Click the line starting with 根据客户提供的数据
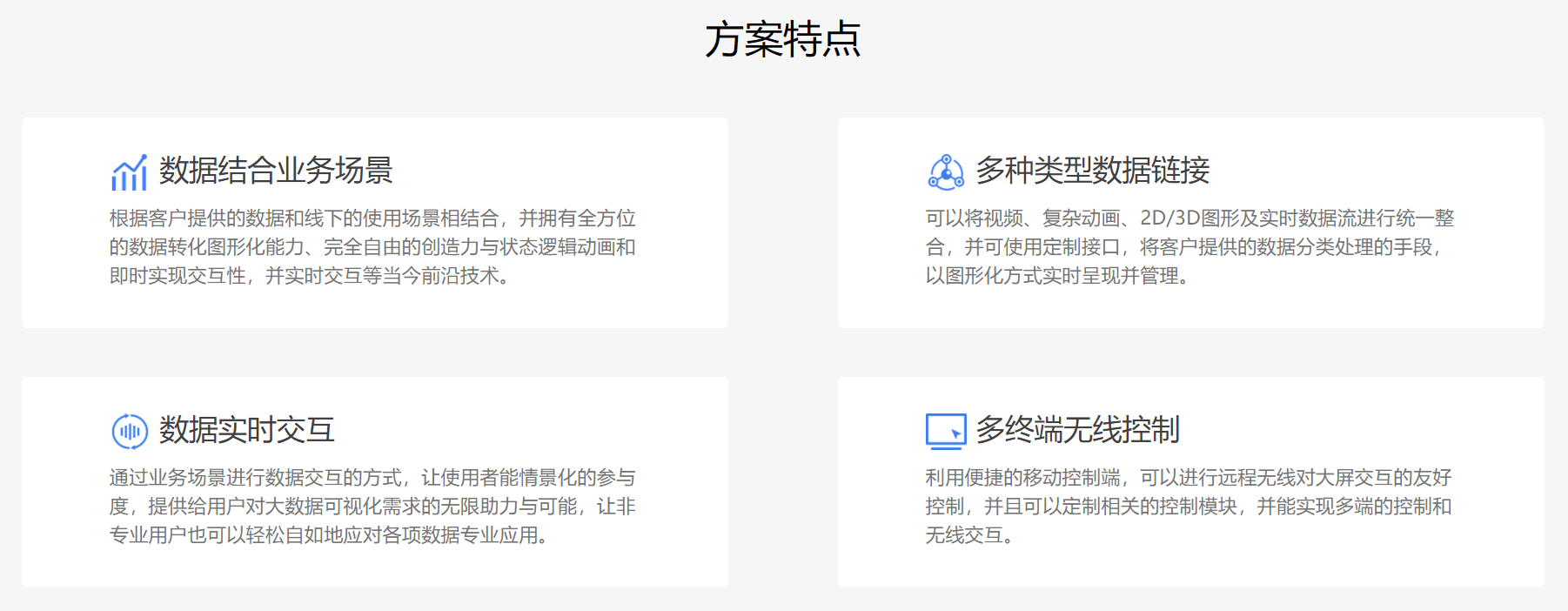This screenshot has width=1568, height=611. (372, 218)
